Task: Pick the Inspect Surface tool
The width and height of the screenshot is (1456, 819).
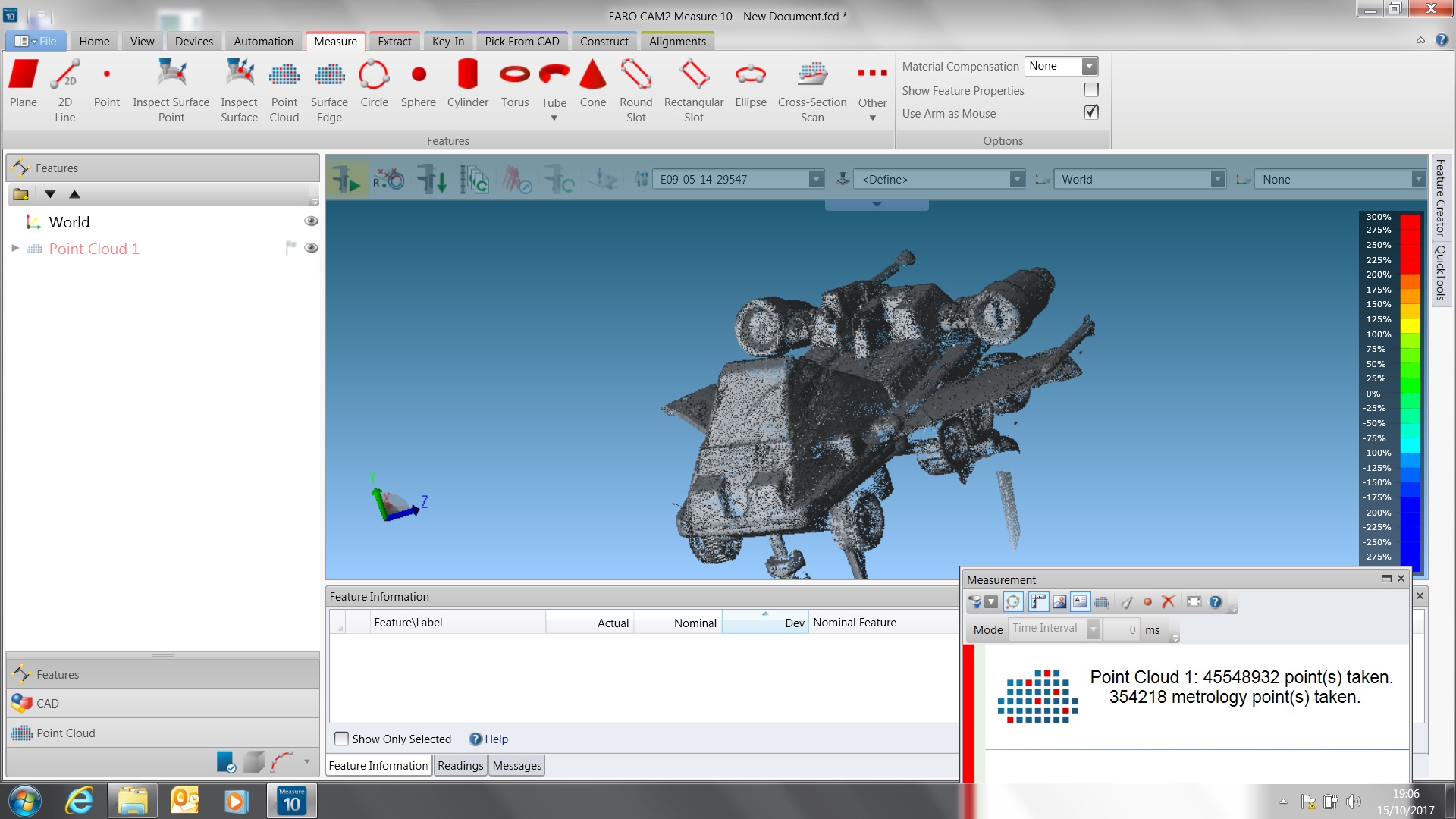Action: pos(239,90)
